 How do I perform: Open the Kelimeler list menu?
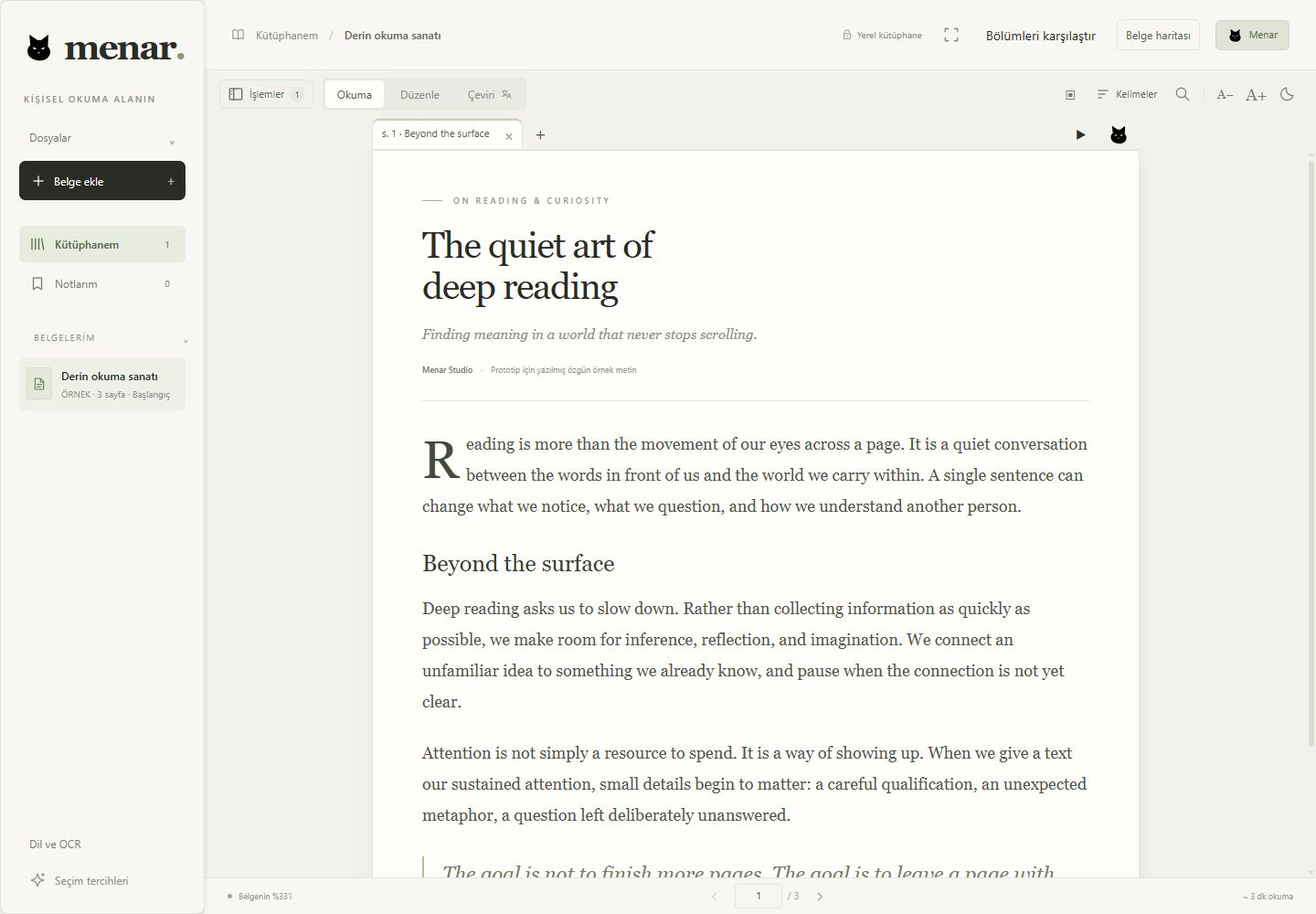[x=1127, y=94]
